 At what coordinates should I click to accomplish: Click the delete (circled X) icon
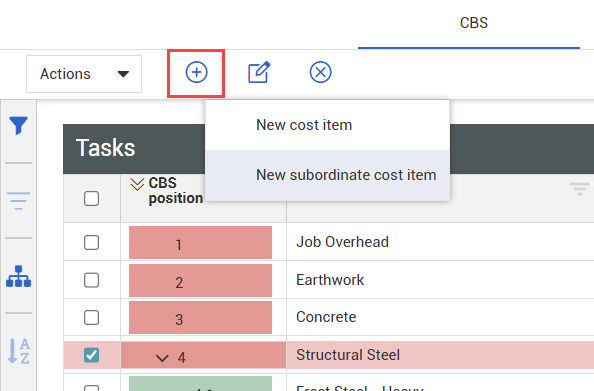click(320, 72)
